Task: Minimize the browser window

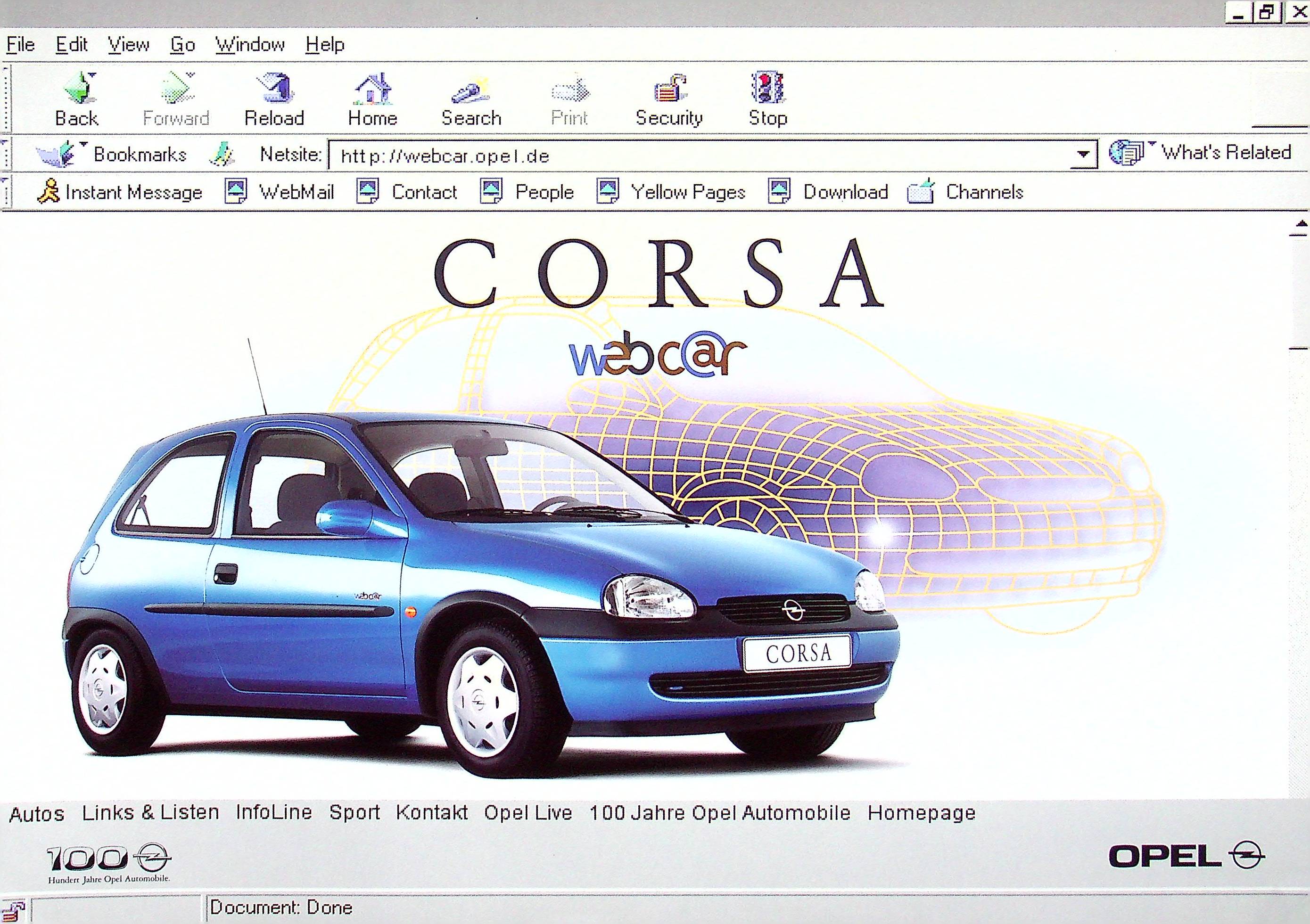Action: (1239, 12)
